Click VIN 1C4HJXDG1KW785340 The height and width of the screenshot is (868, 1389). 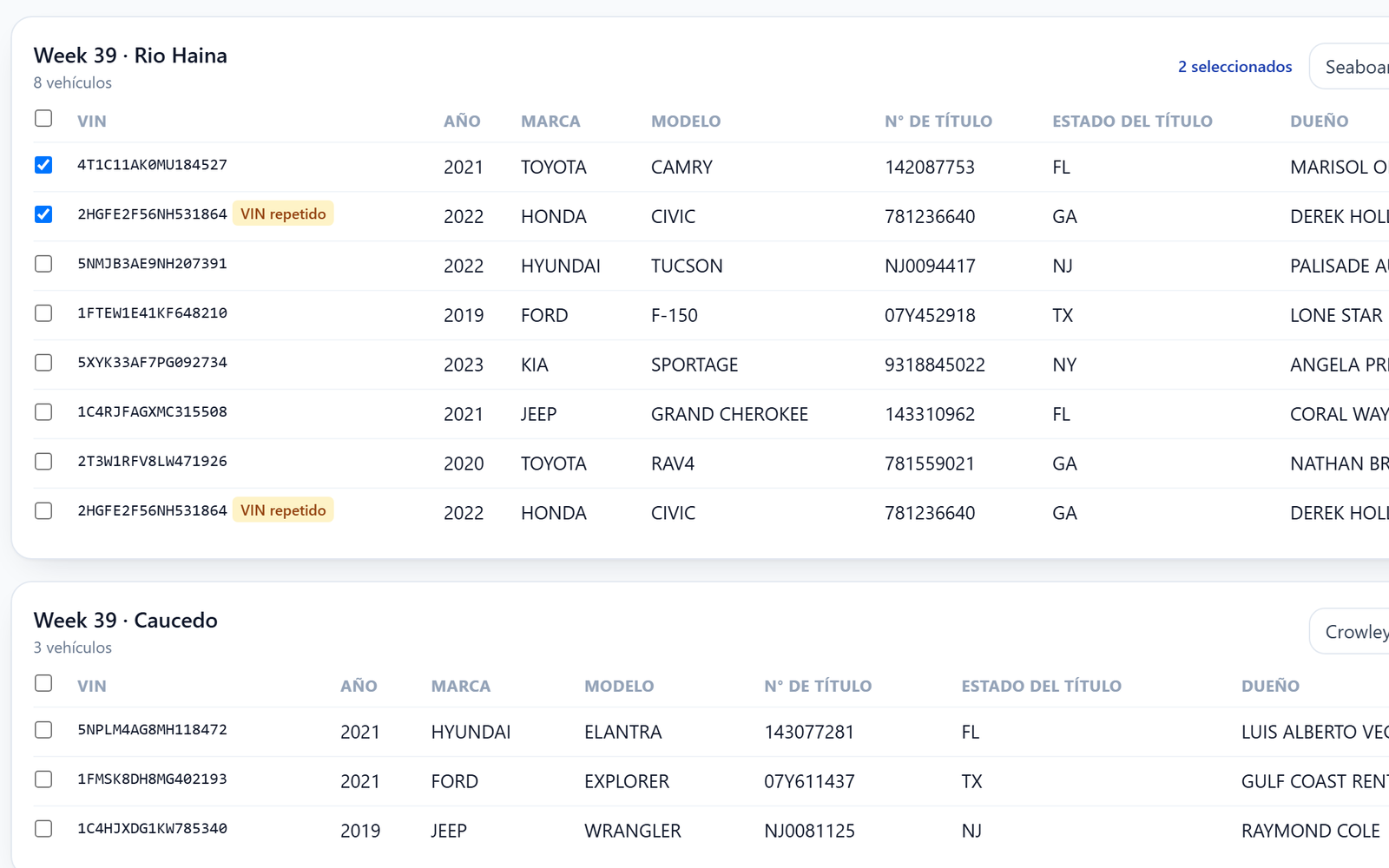152,829
